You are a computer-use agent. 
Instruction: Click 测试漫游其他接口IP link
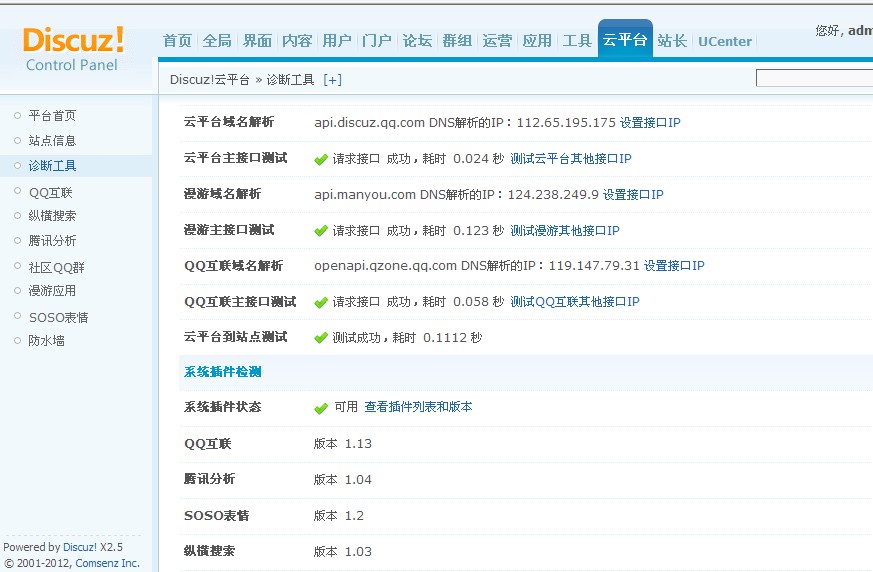[564, 231]
